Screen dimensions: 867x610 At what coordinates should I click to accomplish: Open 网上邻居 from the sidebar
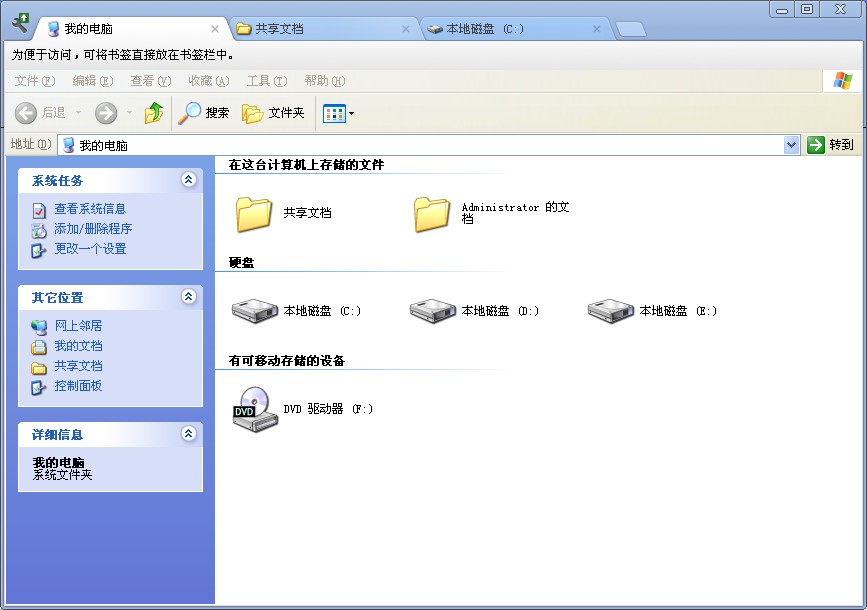(76, 325)
